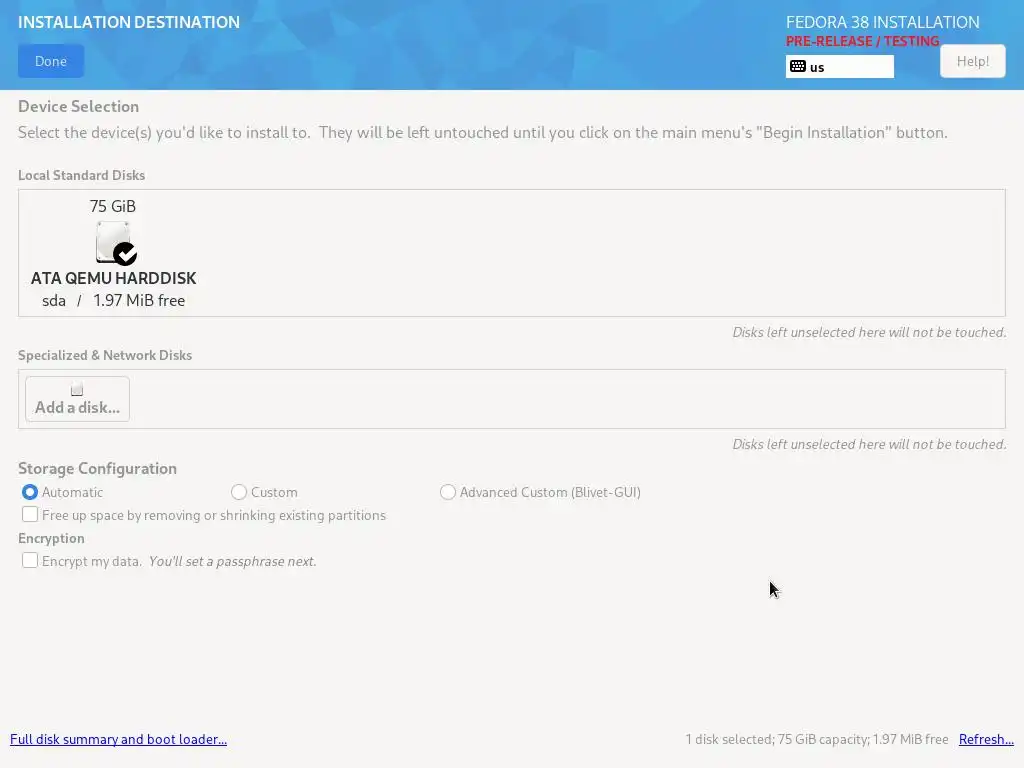
Task: Click the 75 GiB disk size label
Action: (x=112, y=206)
